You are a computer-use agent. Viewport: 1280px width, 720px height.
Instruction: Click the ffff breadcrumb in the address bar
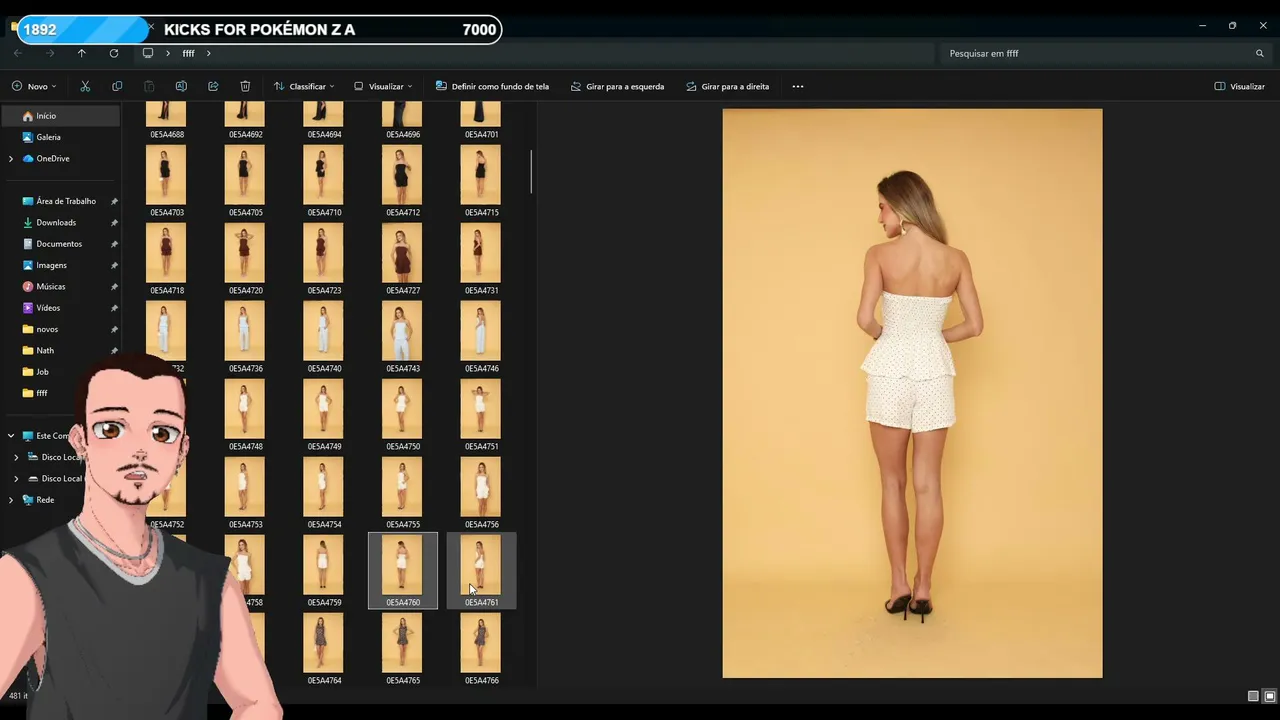[x=188, y=53]
